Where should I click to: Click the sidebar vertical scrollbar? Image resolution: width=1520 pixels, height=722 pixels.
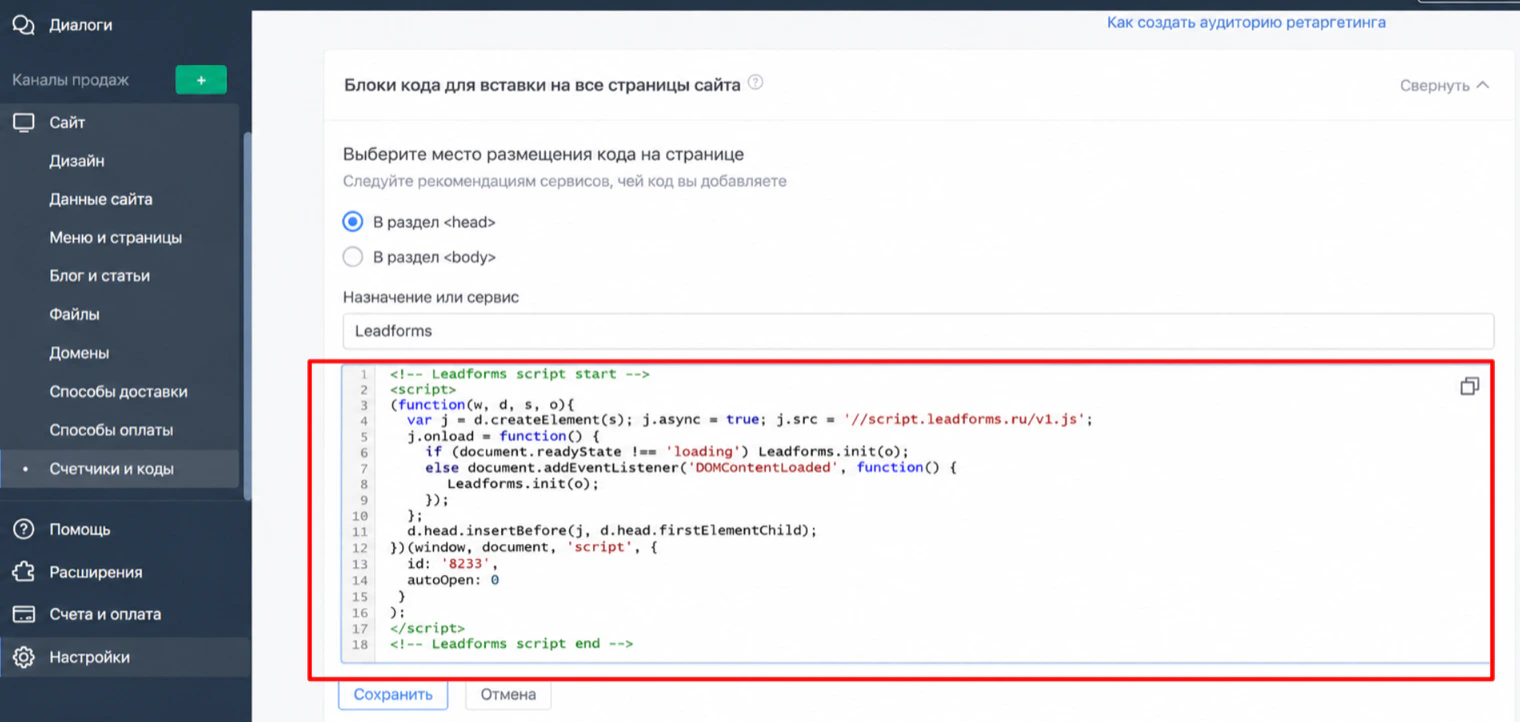point(247,315)
